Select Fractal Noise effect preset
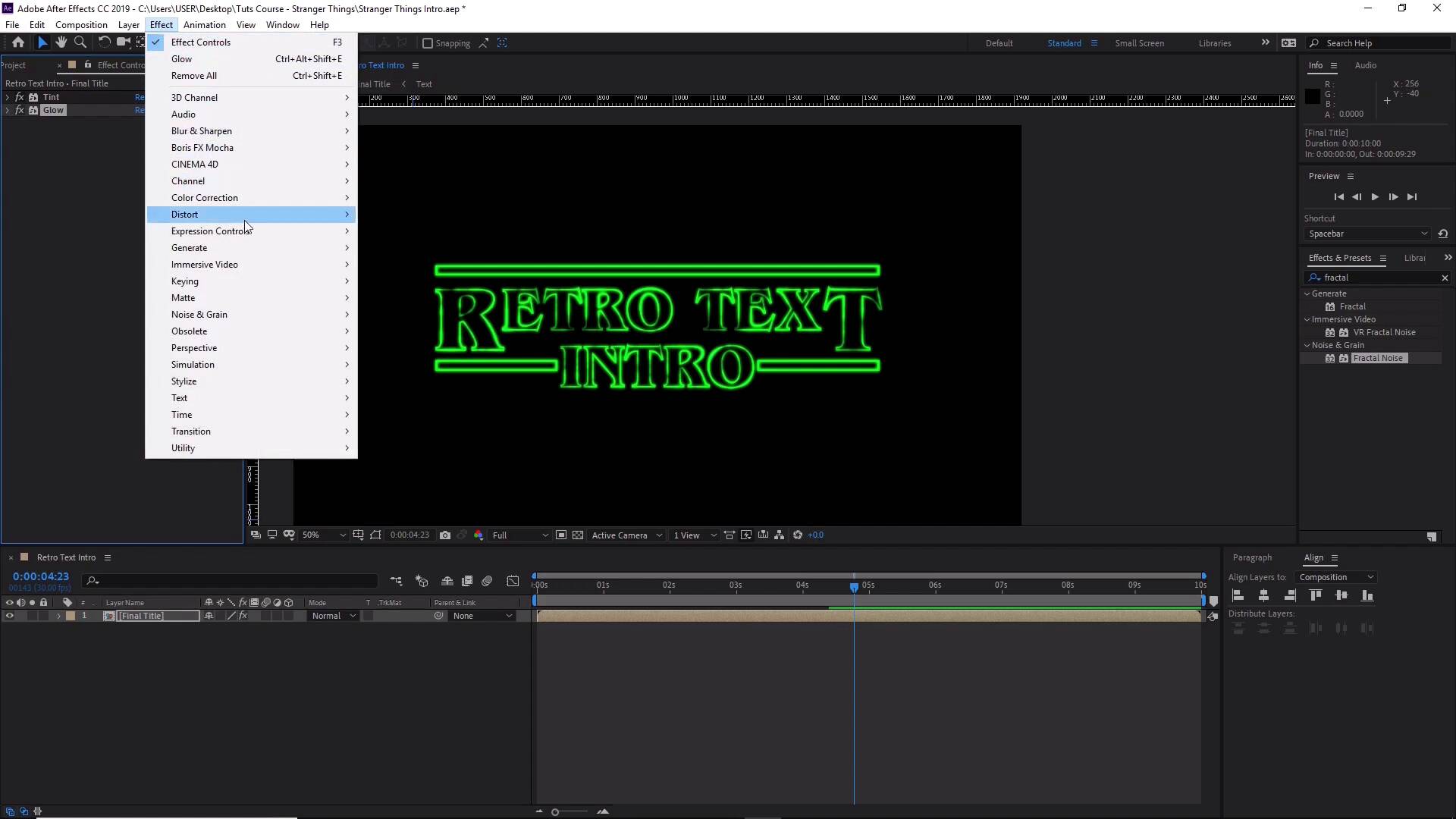1456x819 pixels. [1378, 358]
